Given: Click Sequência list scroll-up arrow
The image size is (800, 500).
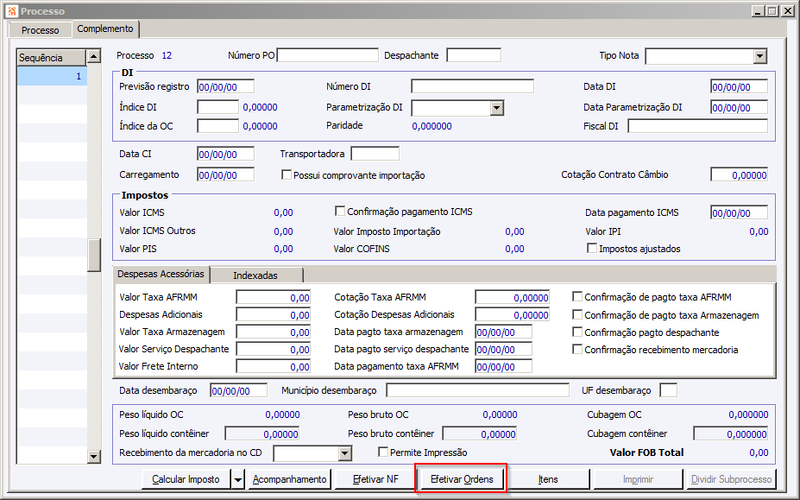Looking at the screenshot, I should [x=94, y=56].
